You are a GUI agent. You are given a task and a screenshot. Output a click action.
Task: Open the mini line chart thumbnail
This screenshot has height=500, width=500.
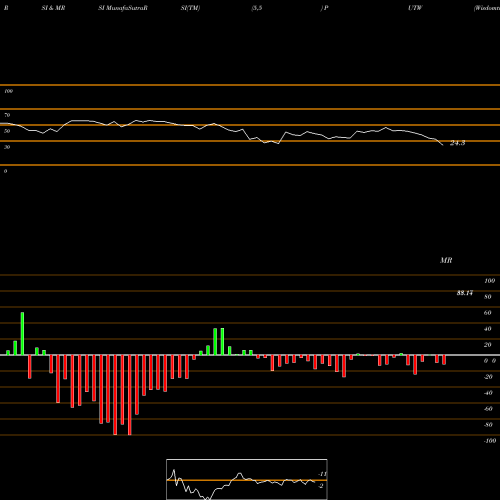(247, 479)
